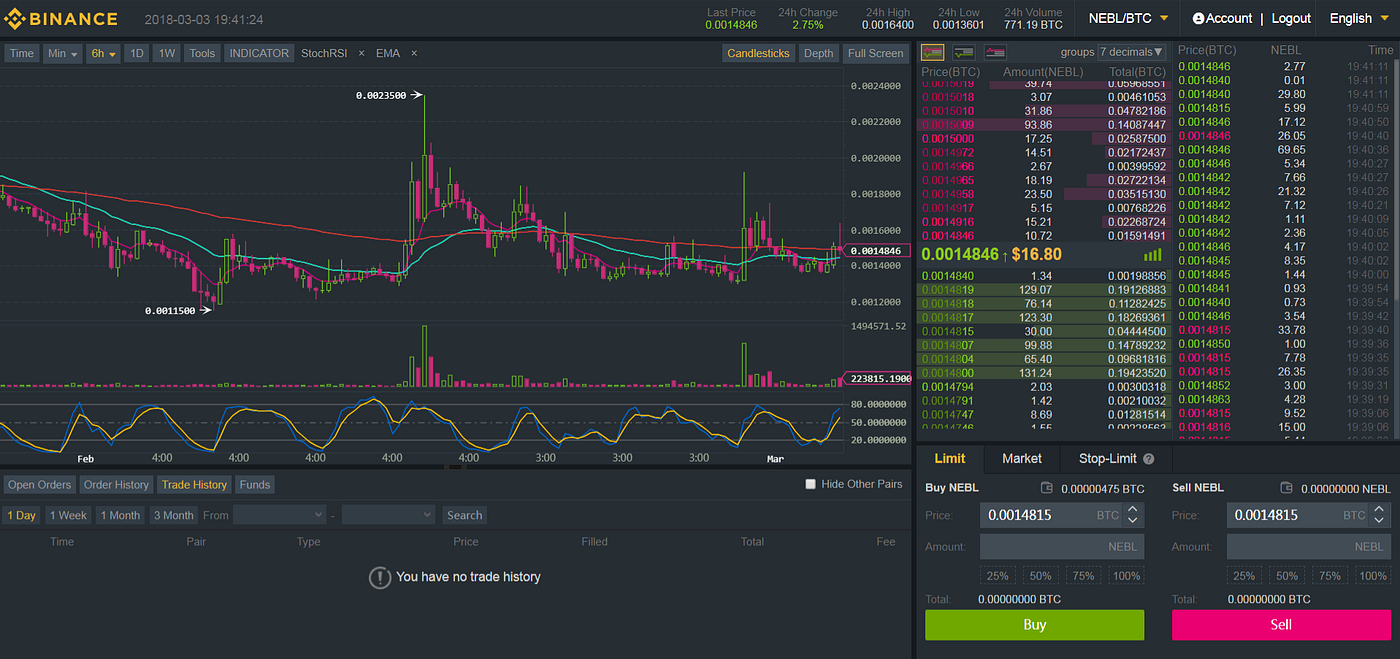
Task: Switch to the Stop-Limit order tab
Action: [1116, 459]
